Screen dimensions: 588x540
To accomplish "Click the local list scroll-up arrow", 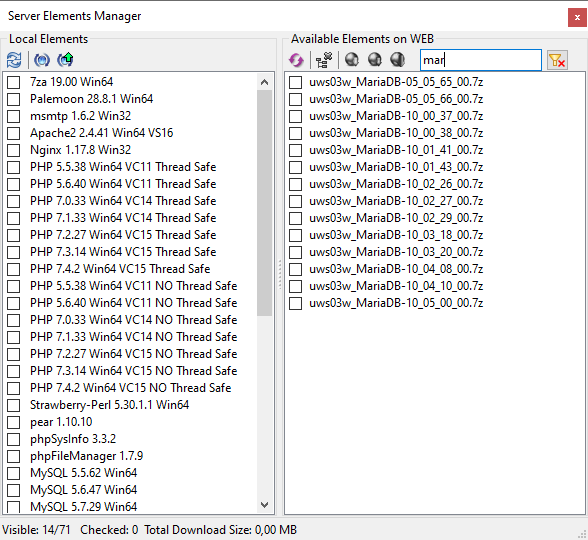I will point(264,82).
